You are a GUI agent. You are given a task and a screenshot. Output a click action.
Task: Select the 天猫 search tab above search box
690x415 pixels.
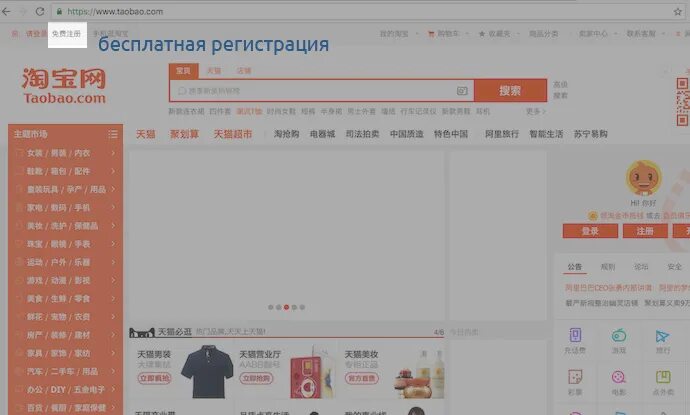[x=214, y=71]
